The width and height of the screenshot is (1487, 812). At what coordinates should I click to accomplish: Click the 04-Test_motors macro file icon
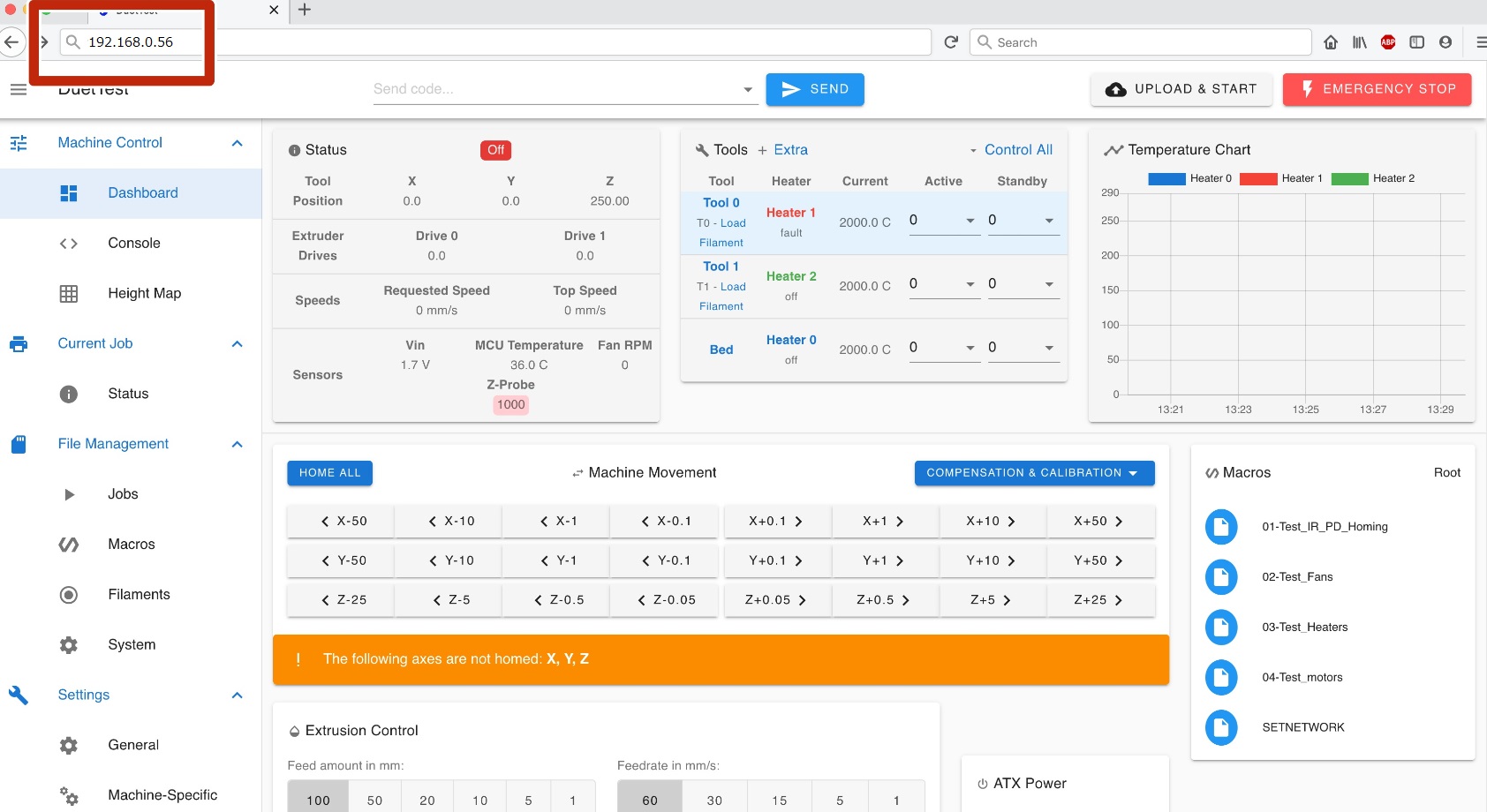pyautogui.click(x=1221, y=678)
